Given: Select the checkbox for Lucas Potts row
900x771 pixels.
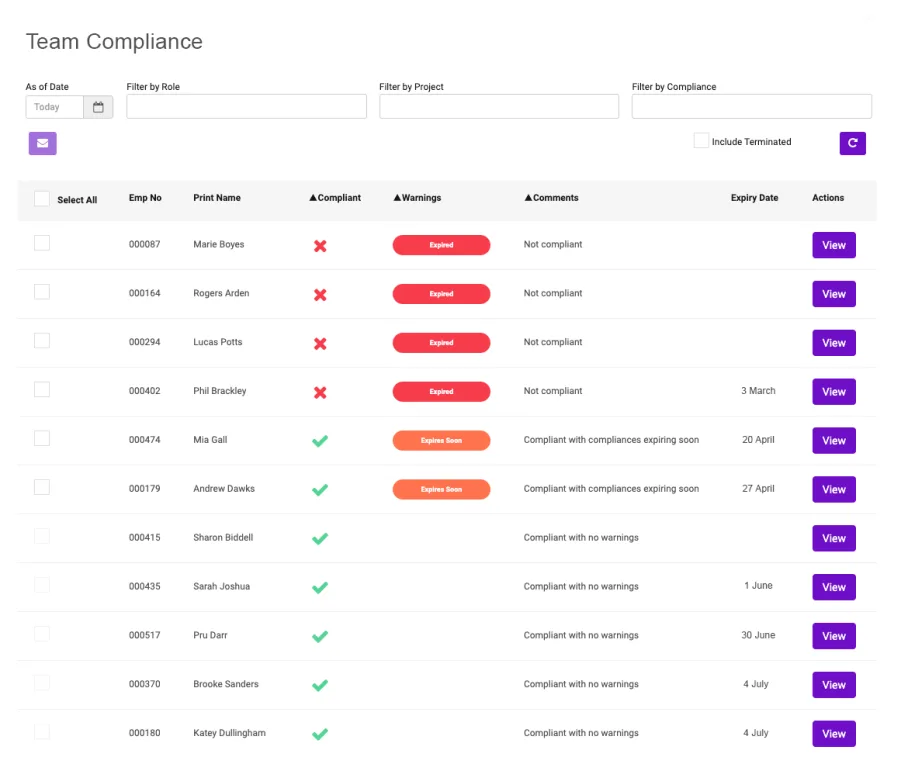Looking at the screenshot, I should point(42,341).
